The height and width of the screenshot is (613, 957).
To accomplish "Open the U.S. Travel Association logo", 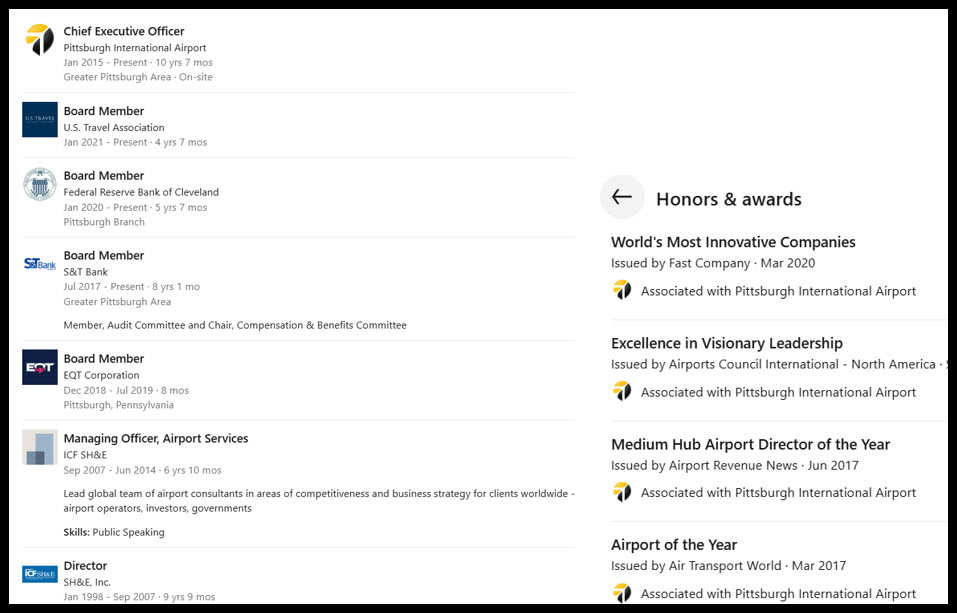I will tap(40, 120).
